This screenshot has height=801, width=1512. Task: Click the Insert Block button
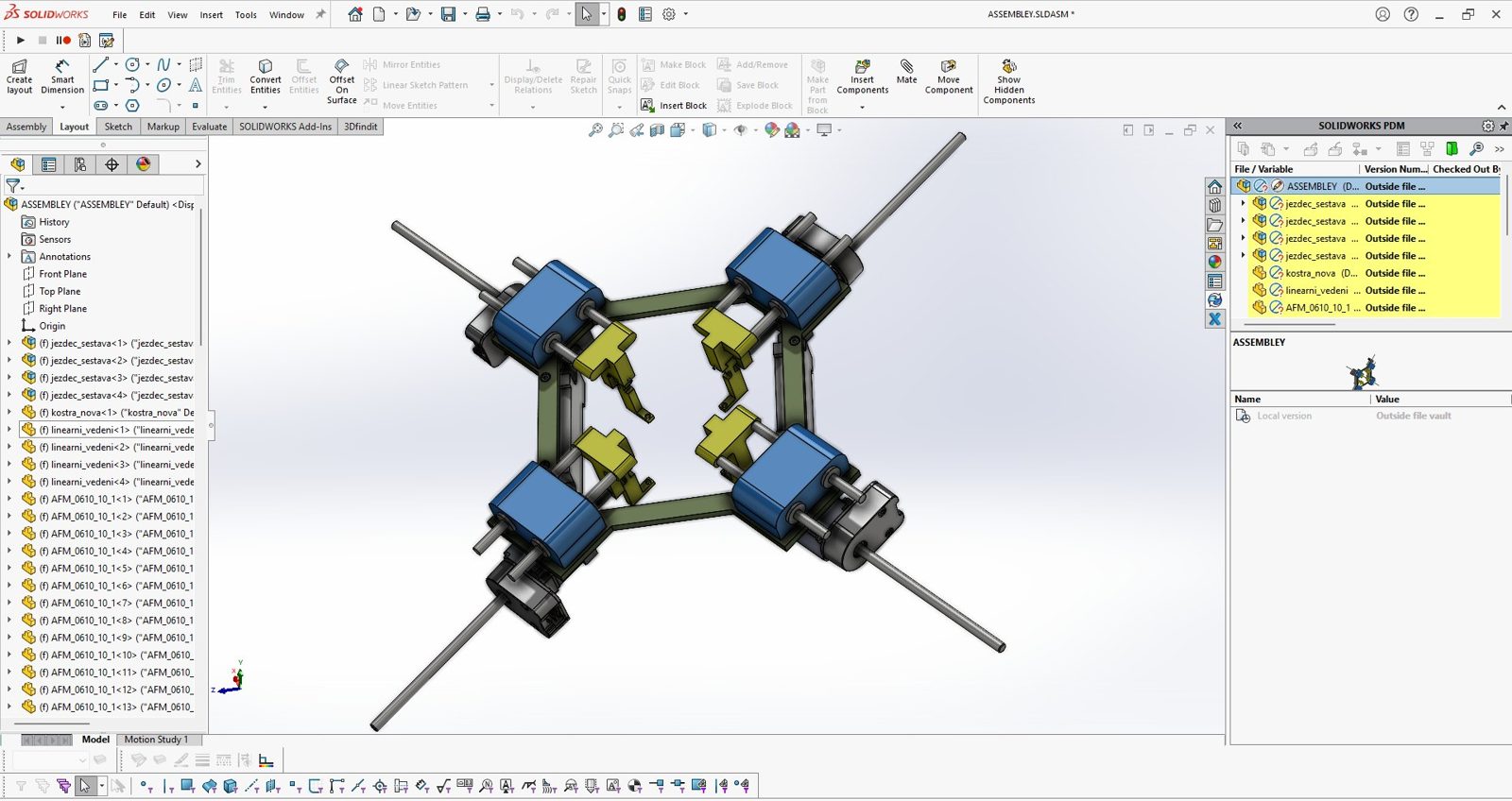click(674, 106)
